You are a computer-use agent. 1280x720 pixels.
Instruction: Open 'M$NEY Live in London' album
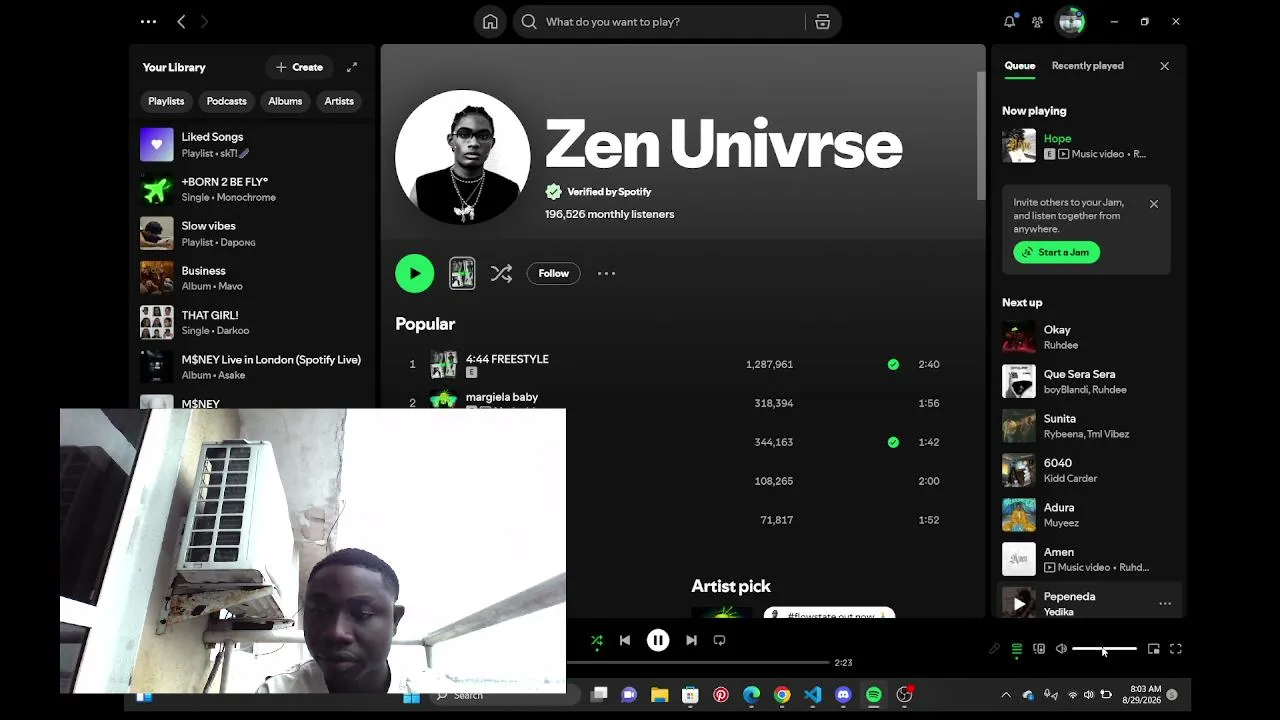[254, 367]
